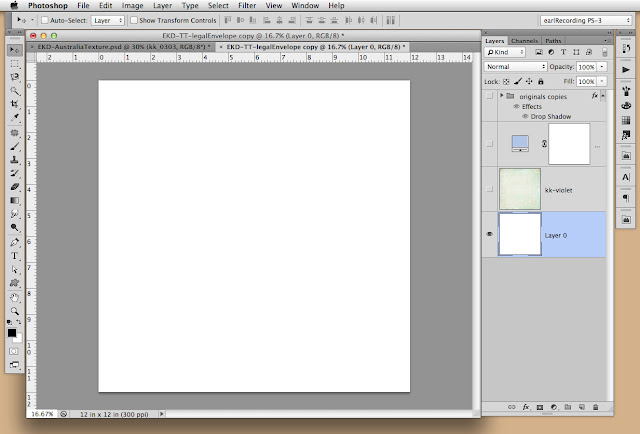
Task: Switch to EKD-AustraliaTexture.psd document tab
Action: pos(121,47)
